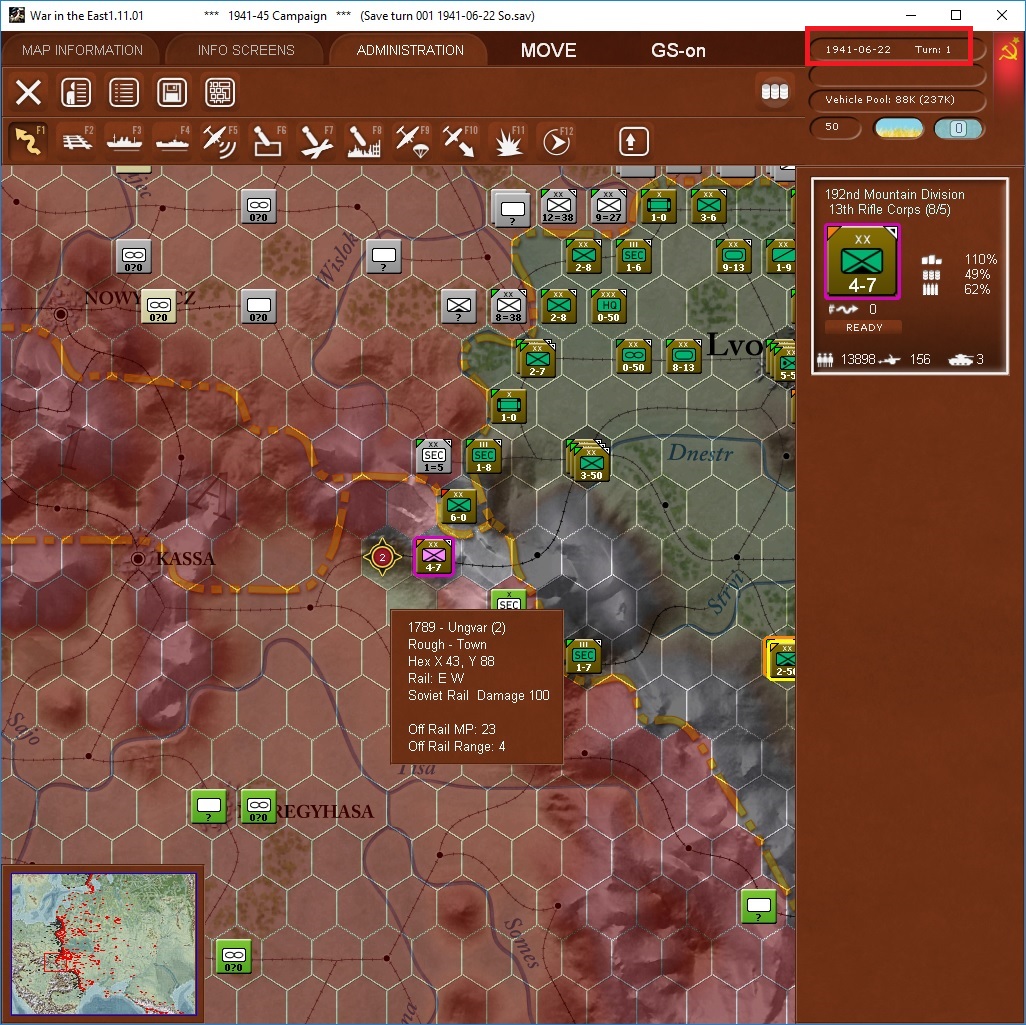Choose Bomb city mode F8
The image size is (1026, 1025).
pos(364,141)
